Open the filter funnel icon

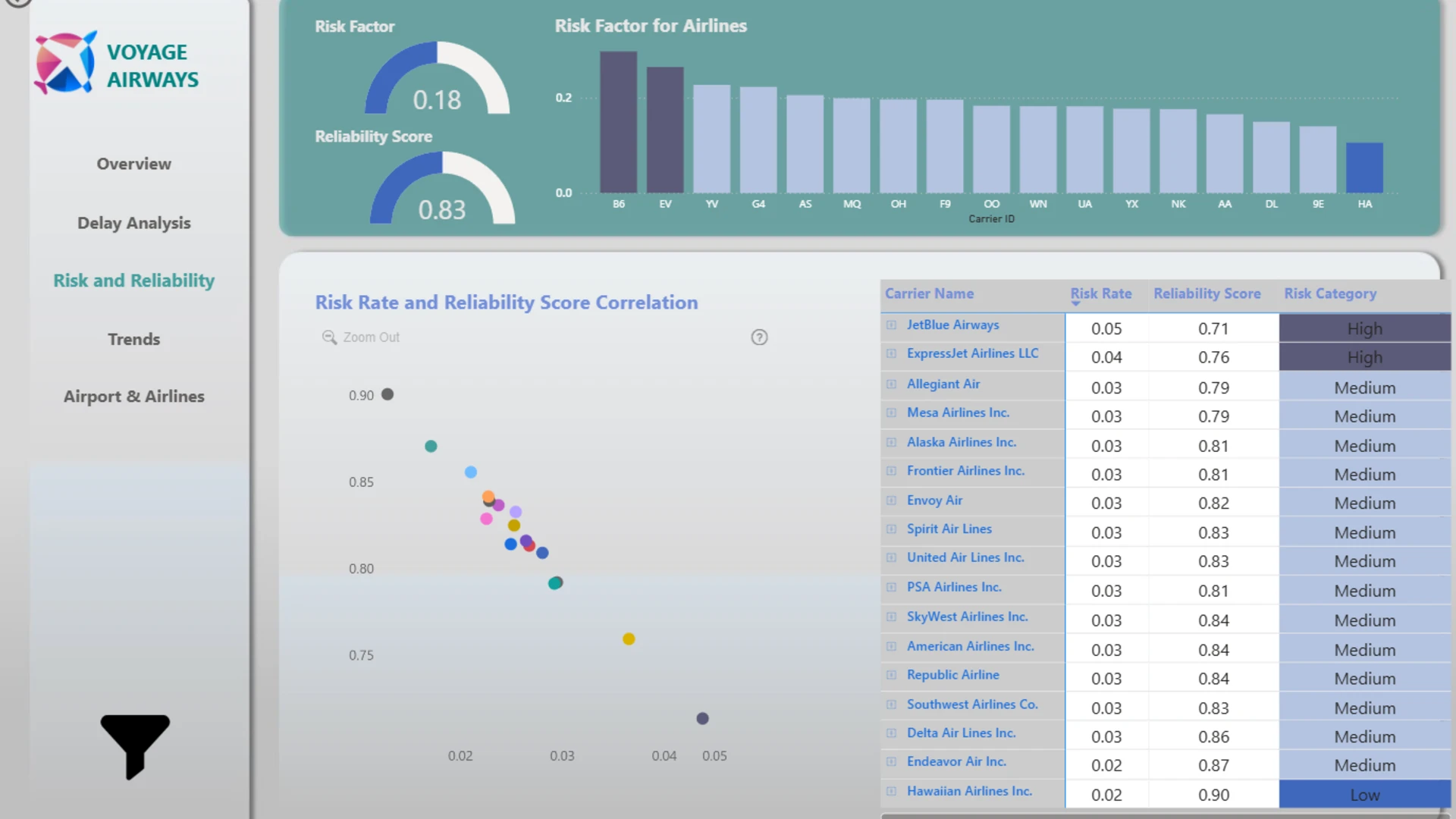(x=135, y=746)
